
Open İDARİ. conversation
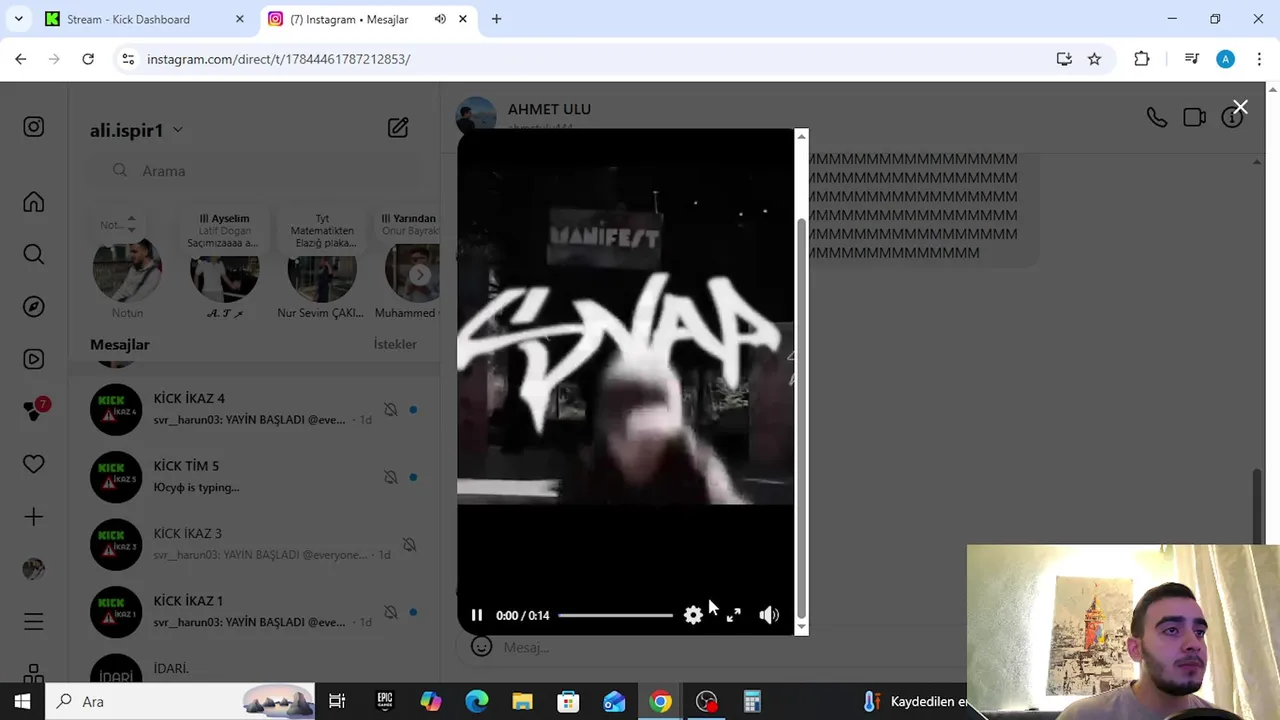tap(254, 668)
